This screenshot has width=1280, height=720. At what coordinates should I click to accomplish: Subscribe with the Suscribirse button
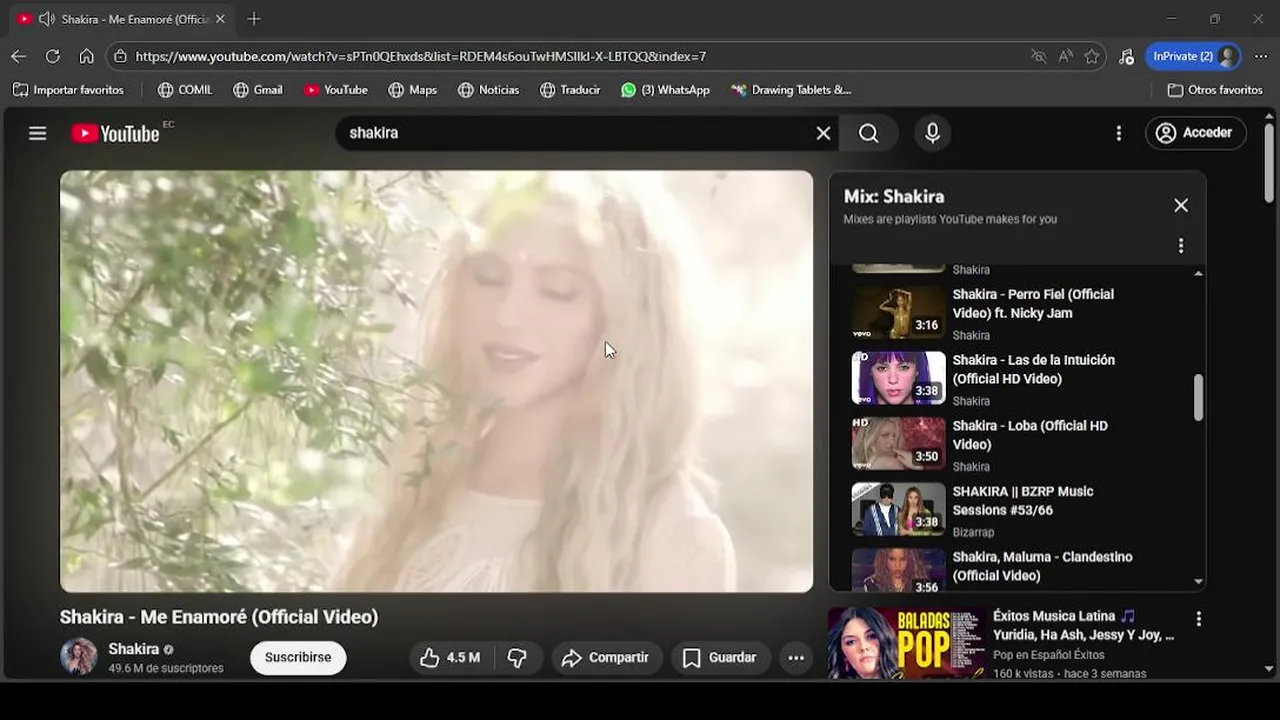298,657
